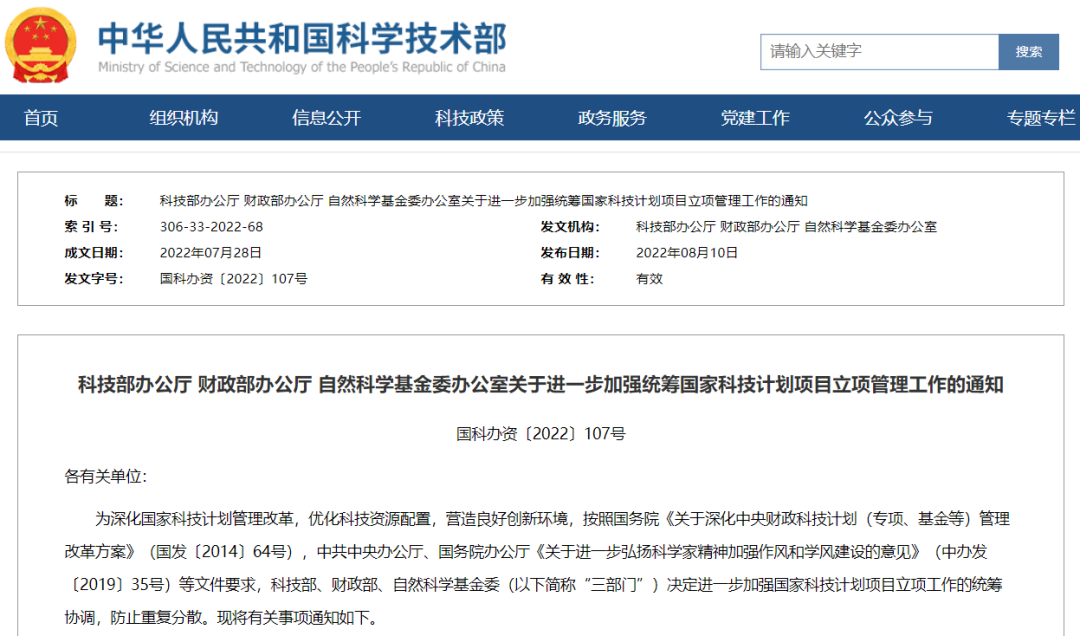Click the bold article headline
The width and height of the screenshot is (1080, 636).
pyautogui.click(x=541, y=384)
